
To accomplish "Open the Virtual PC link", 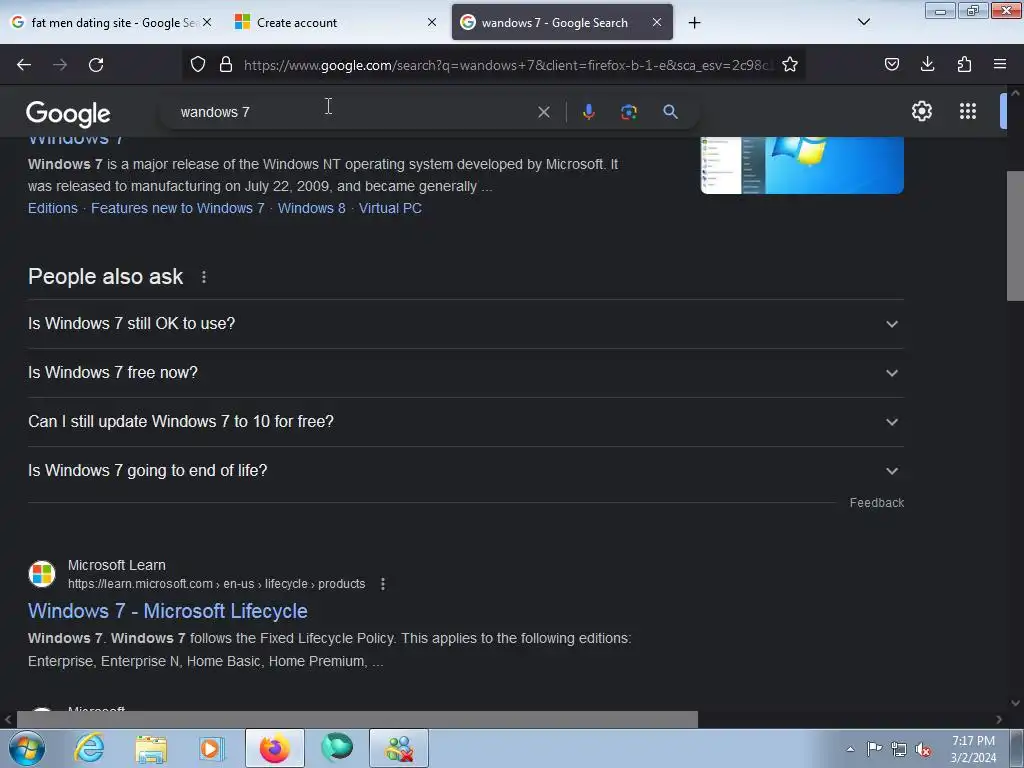I will [391, 208].
